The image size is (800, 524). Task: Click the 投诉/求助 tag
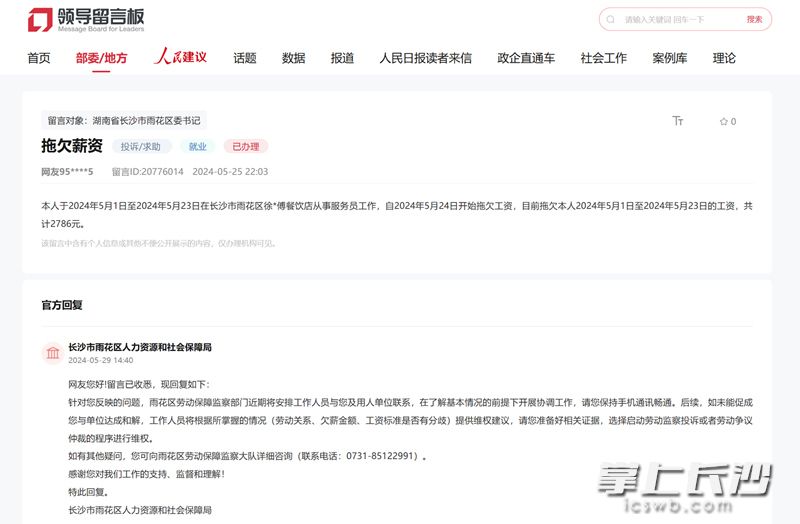tap(141, 147)
